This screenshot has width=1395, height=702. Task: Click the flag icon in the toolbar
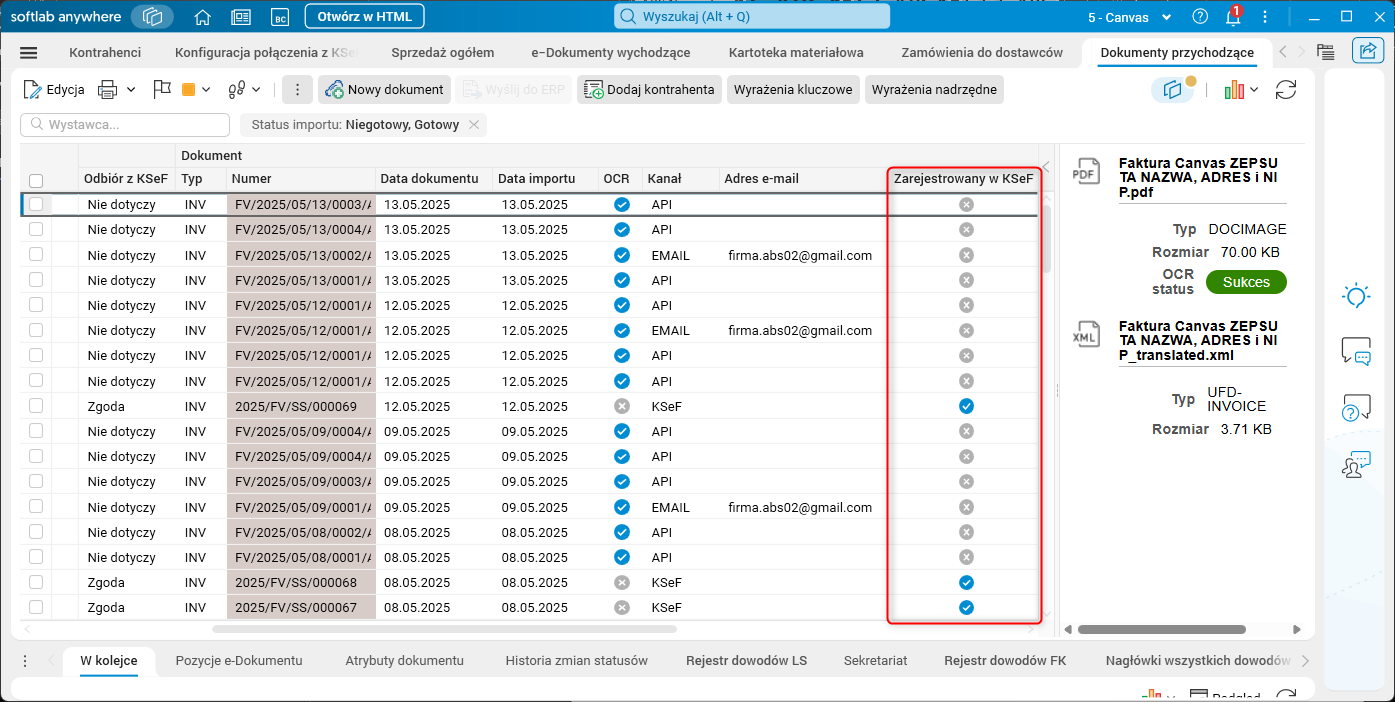point(162,90)
